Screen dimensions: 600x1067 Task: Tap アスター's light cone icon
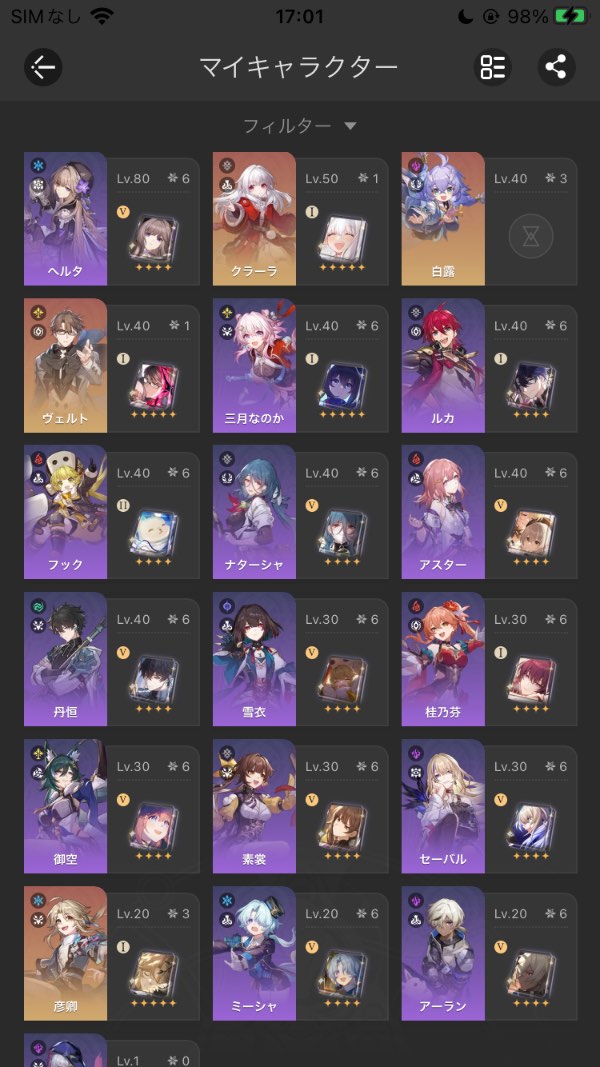(x=531, y=532)
